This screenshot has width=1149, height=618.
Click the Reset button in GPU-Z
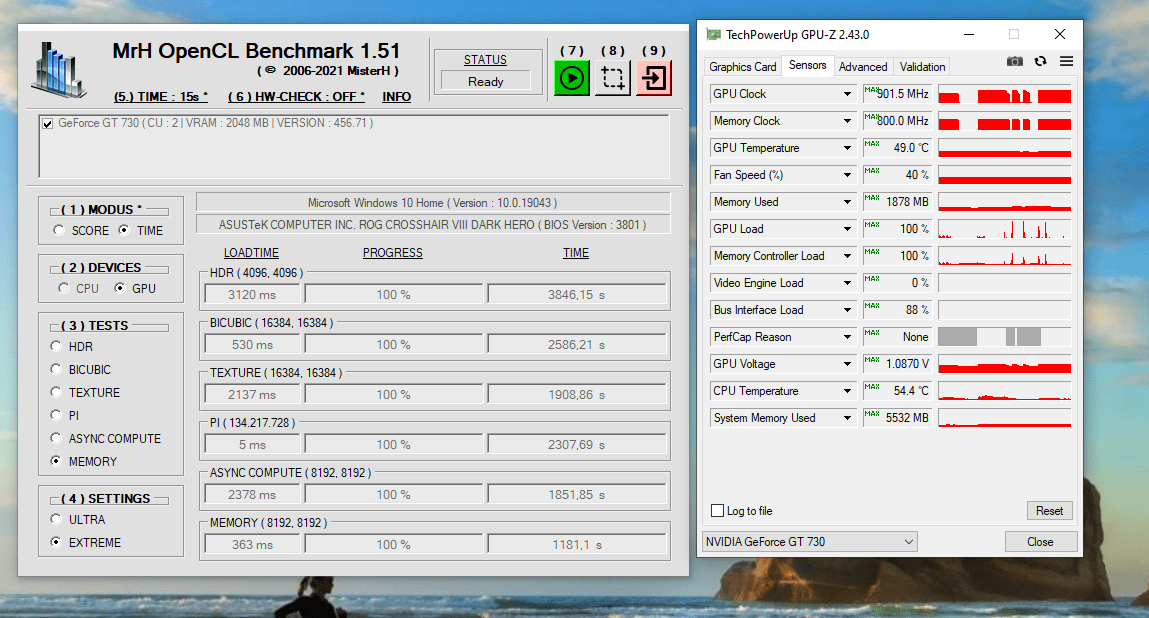click(1049, 511)
